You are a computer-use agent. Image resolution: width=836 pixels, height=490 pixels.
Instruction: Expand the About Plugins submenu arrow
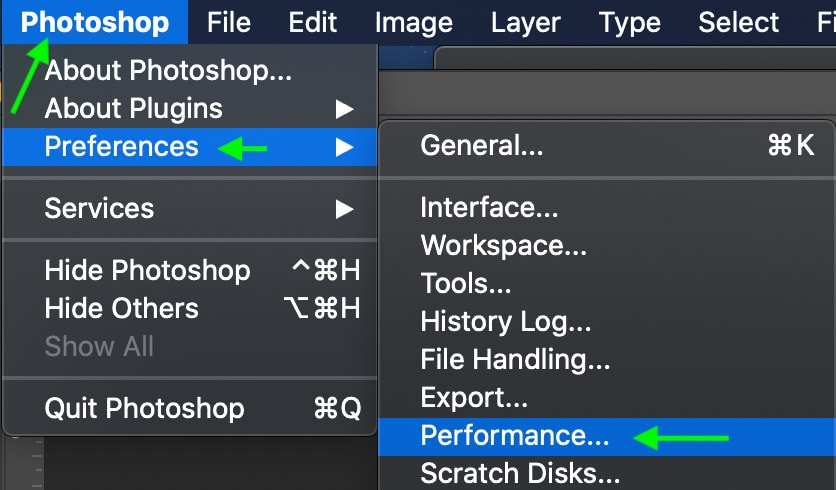click(344, 109)
